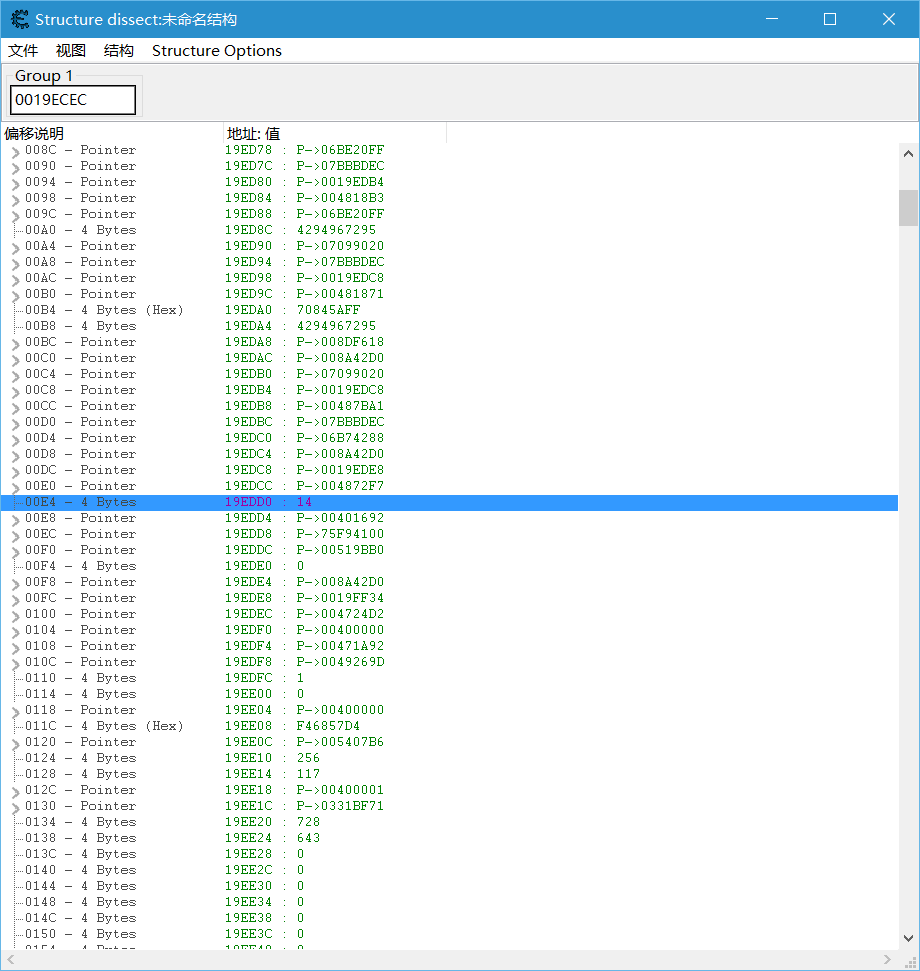Click the Group 1 address field 0019ECEC
The width and height of the screenshot is (920, 971).
point(73,100)
